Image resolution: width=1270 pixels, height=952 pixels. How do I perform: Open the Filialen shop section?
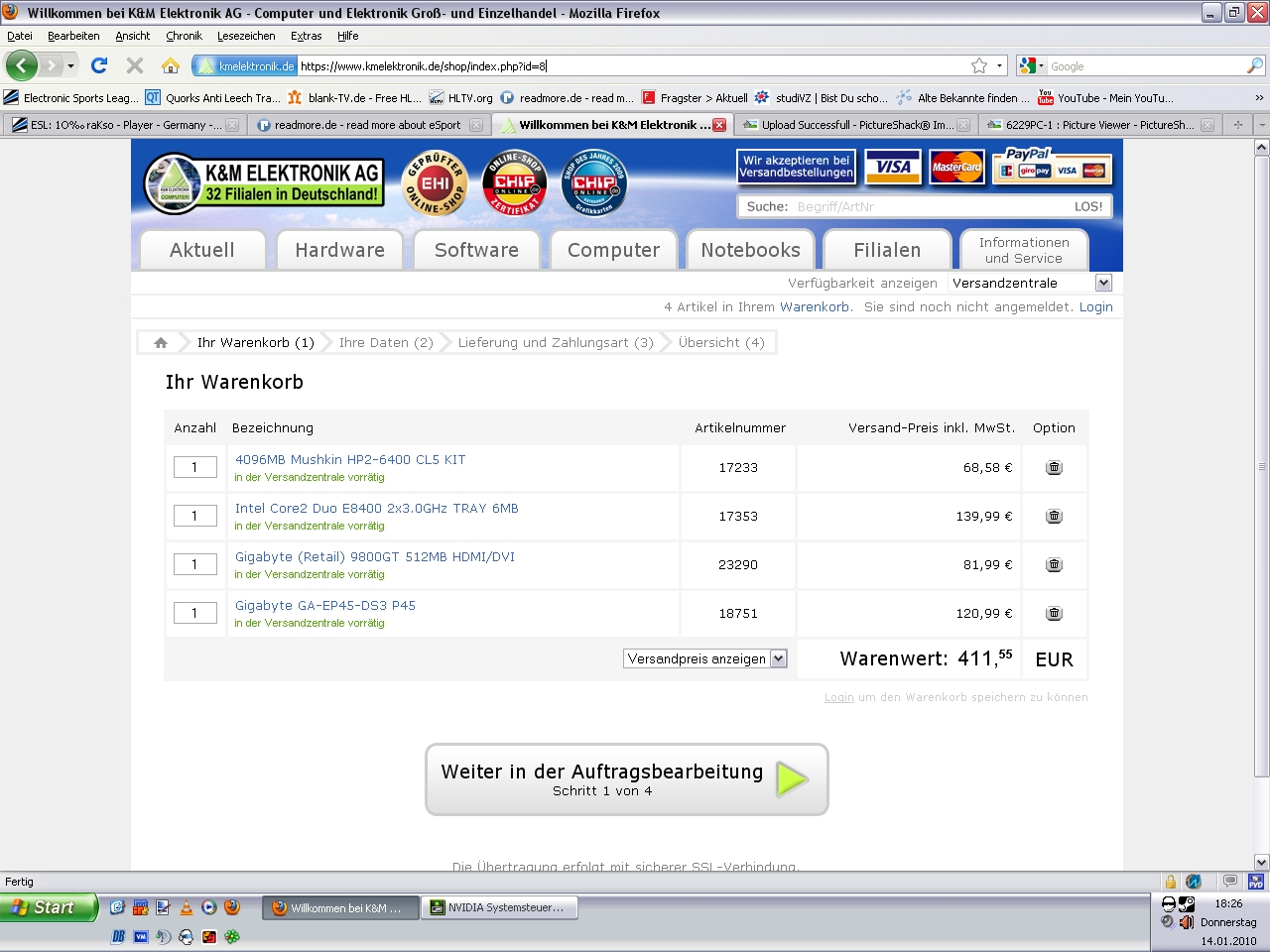887,250
